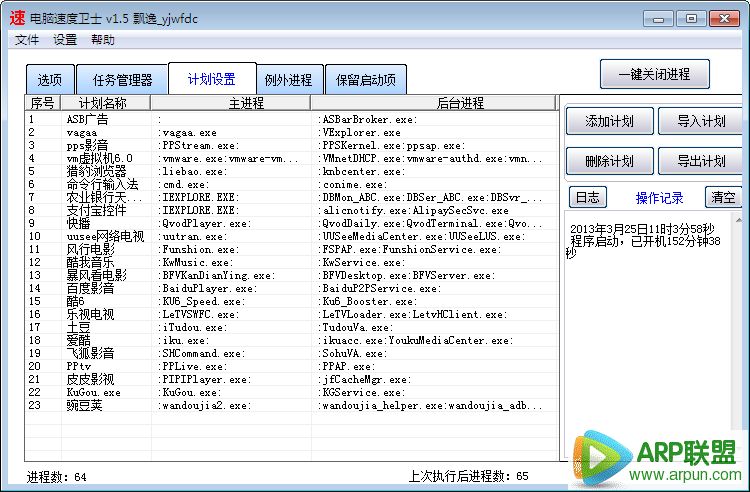Switch to the 任务管理器 tab
The width and height of the screenshot is (750, 492).
[x=122, y=80]
